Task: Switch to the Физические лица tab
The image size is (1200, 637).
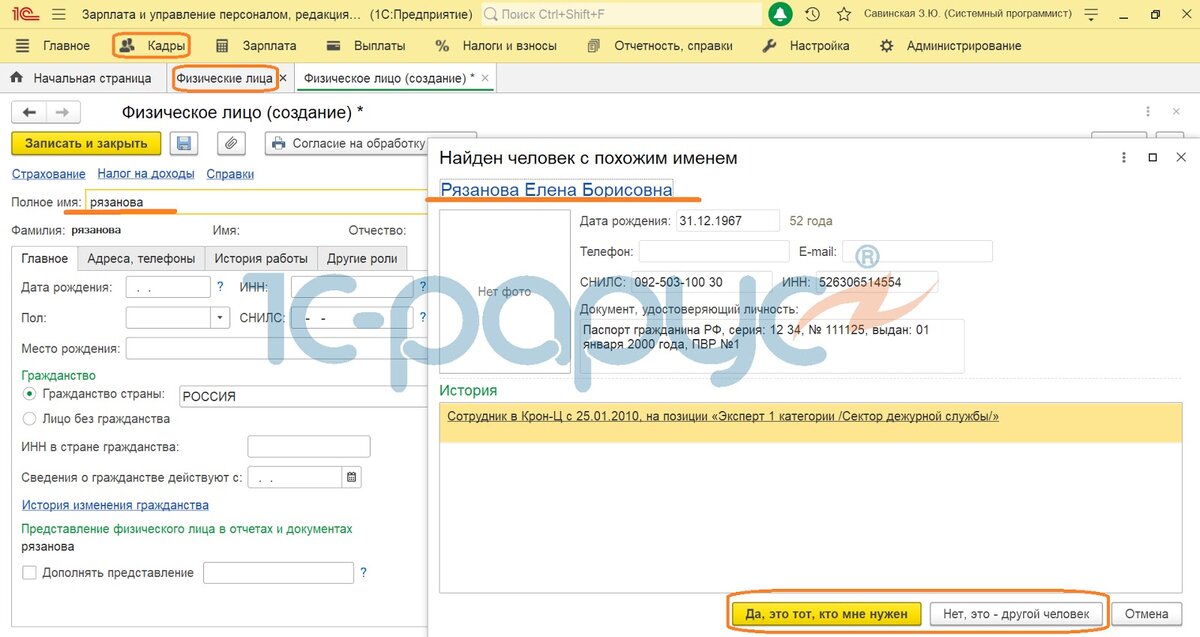Action: (x=224, y=78)
